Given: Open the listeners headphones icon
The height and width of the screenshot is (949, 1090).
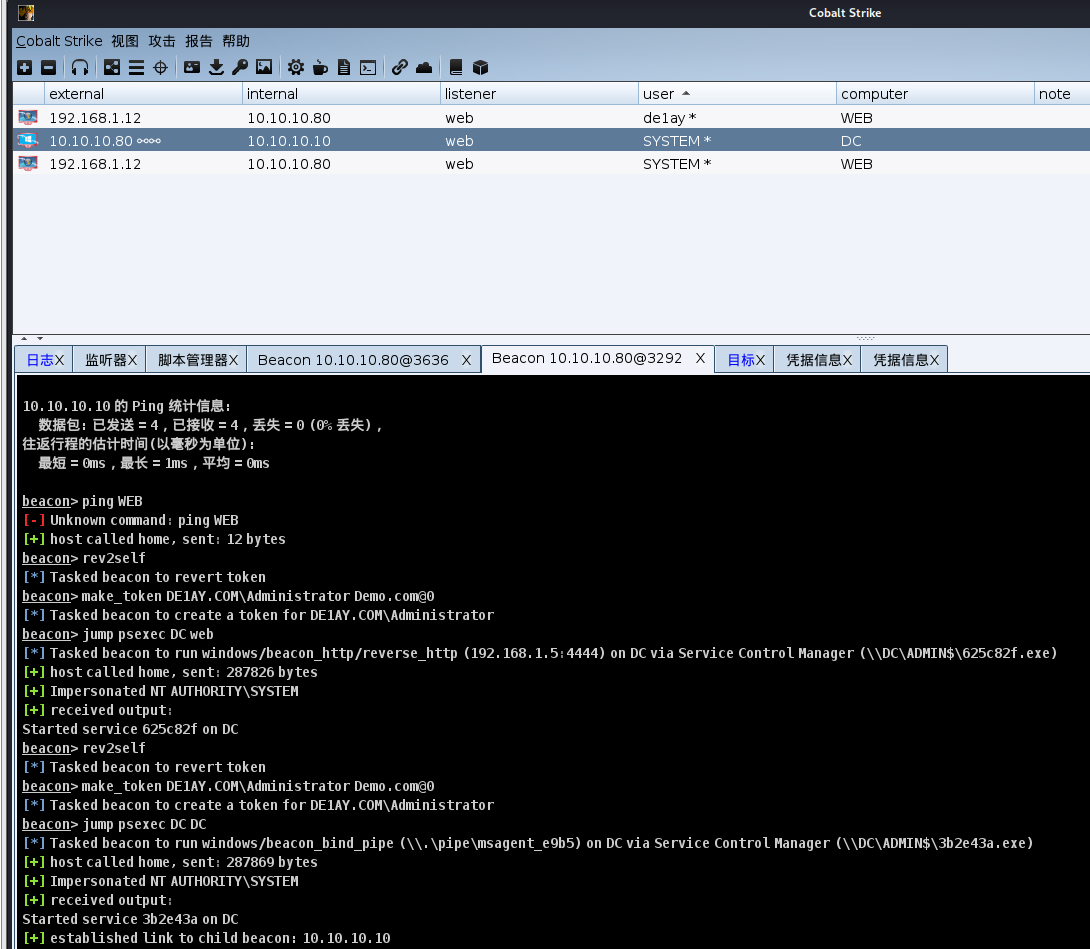Looking at the screenshot, I should click(80, 67).
